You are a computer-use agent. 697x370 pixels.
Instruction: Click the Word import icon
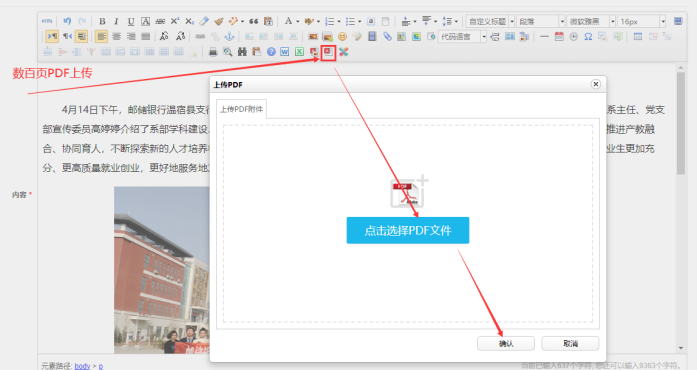point(284,52)
